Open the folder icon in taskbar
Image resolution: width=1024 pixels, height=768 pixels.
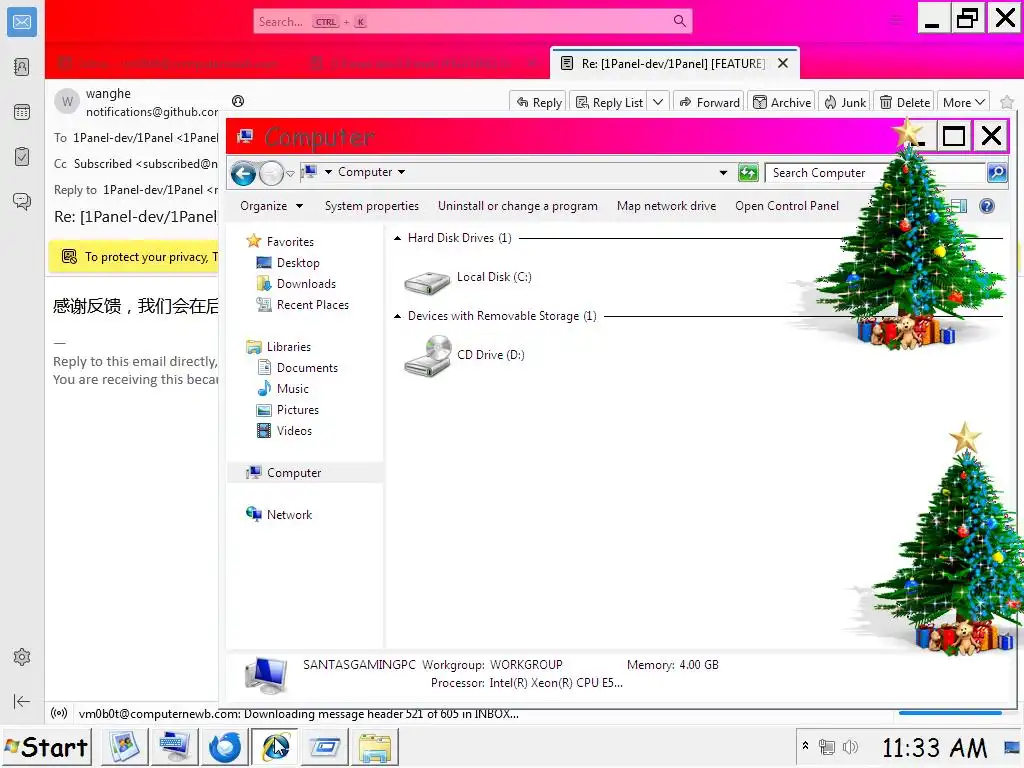pos(375,747)
